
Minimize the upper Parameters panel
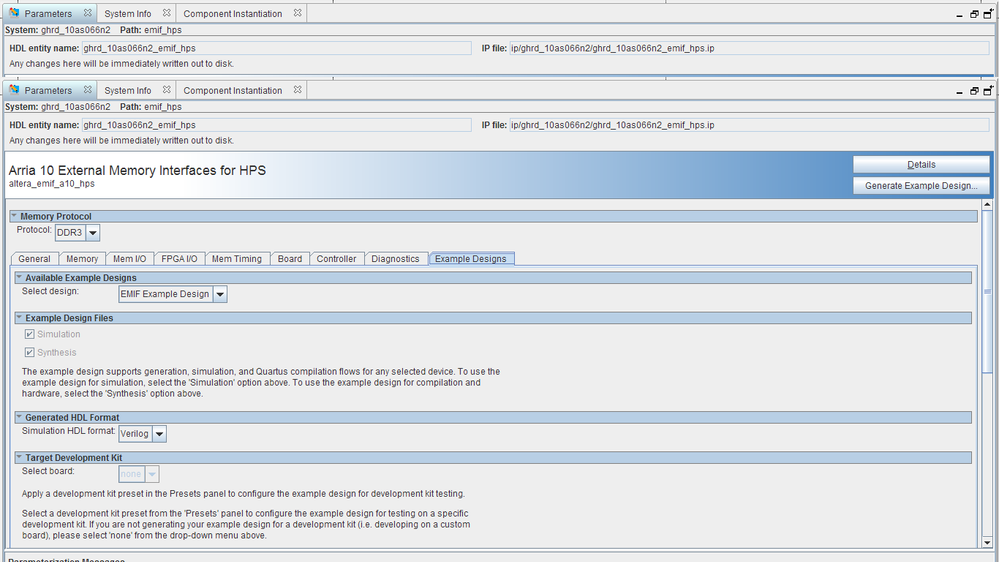tap(959, 15)
